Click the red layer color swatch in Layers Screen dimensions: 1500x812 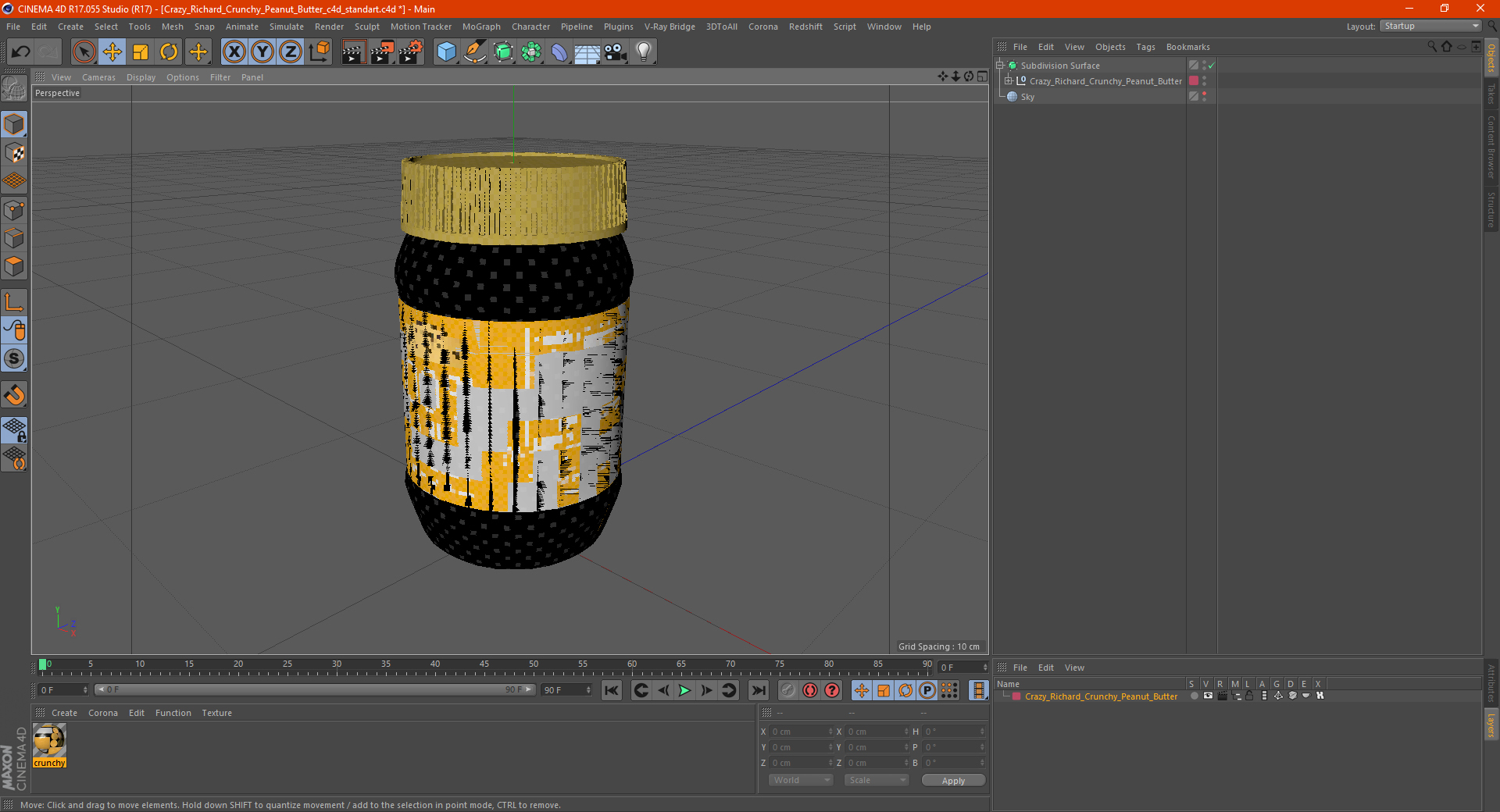(1016, 696)
